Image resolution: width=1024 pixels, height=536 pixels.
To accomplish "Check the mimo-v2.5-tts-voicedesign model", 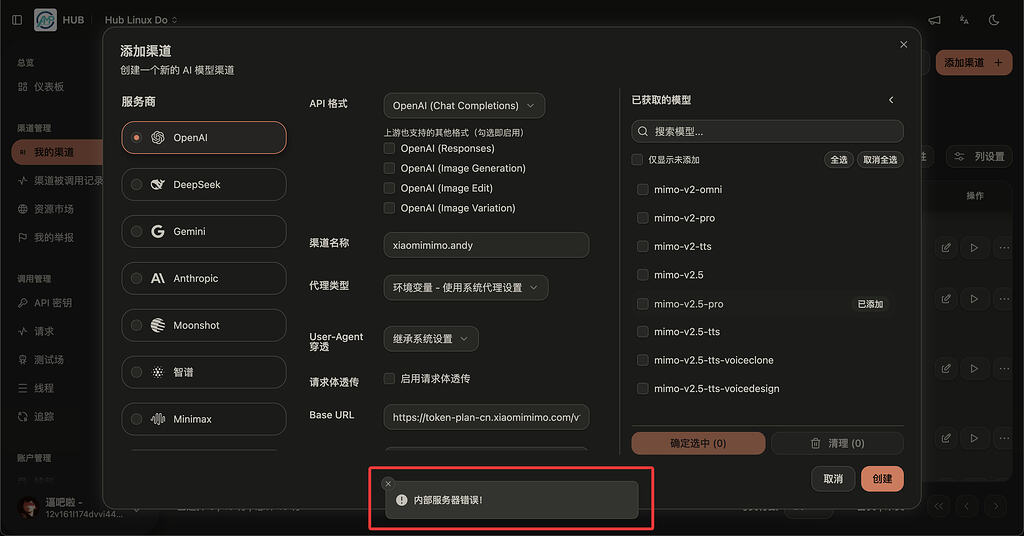I will 643,388.
